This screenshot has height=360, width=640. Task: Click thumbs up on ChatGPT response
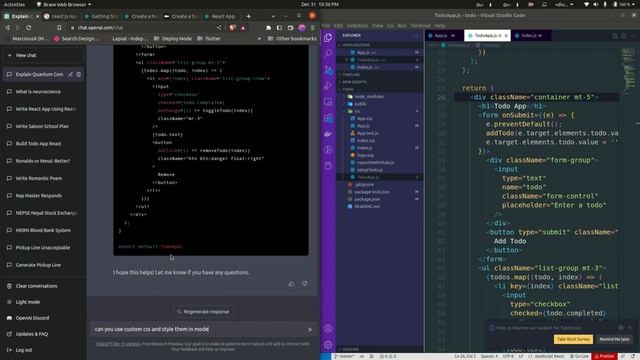point(291,284)
